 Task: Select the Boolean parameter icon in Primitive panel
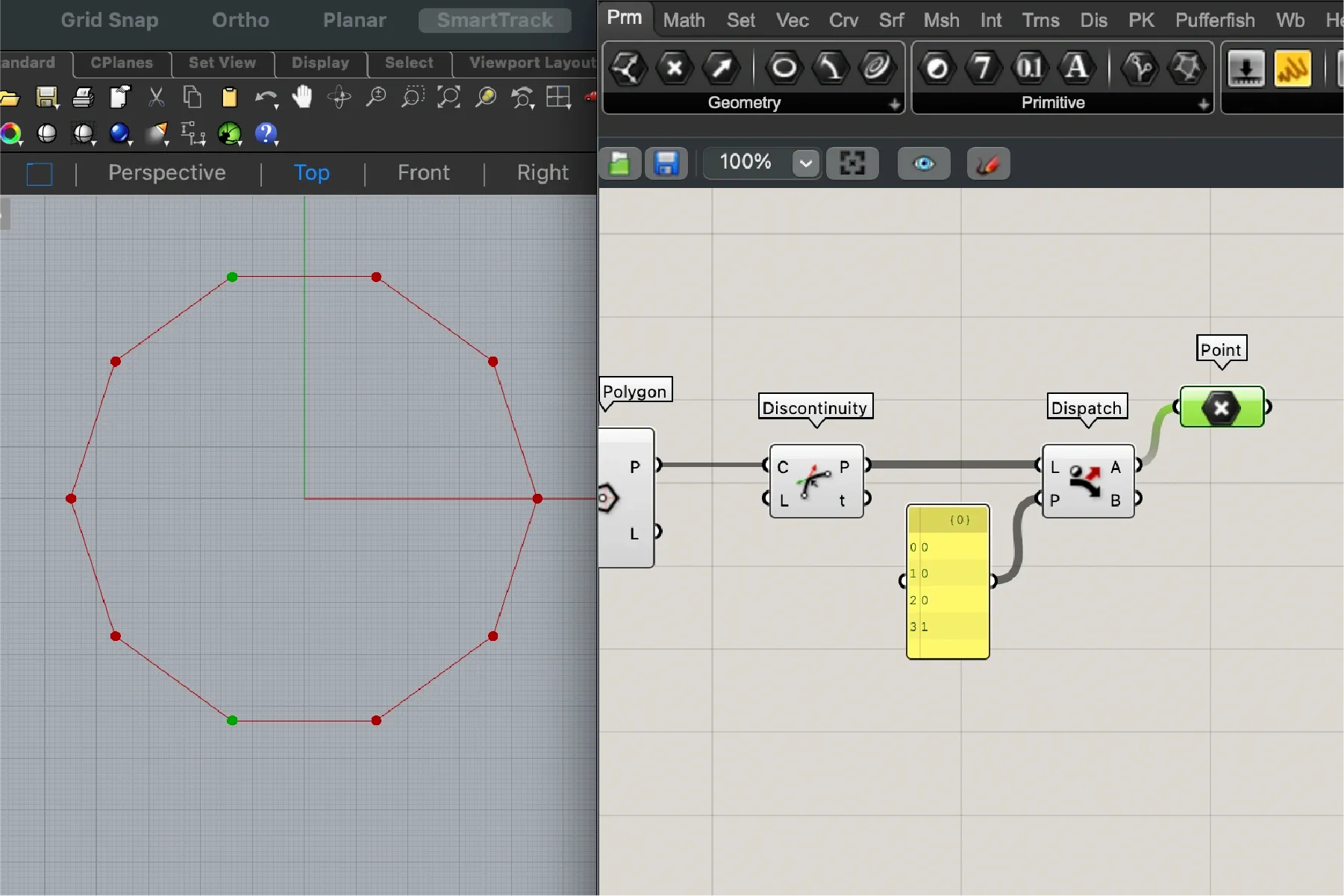pyautogui.click(x=937, y=68)
